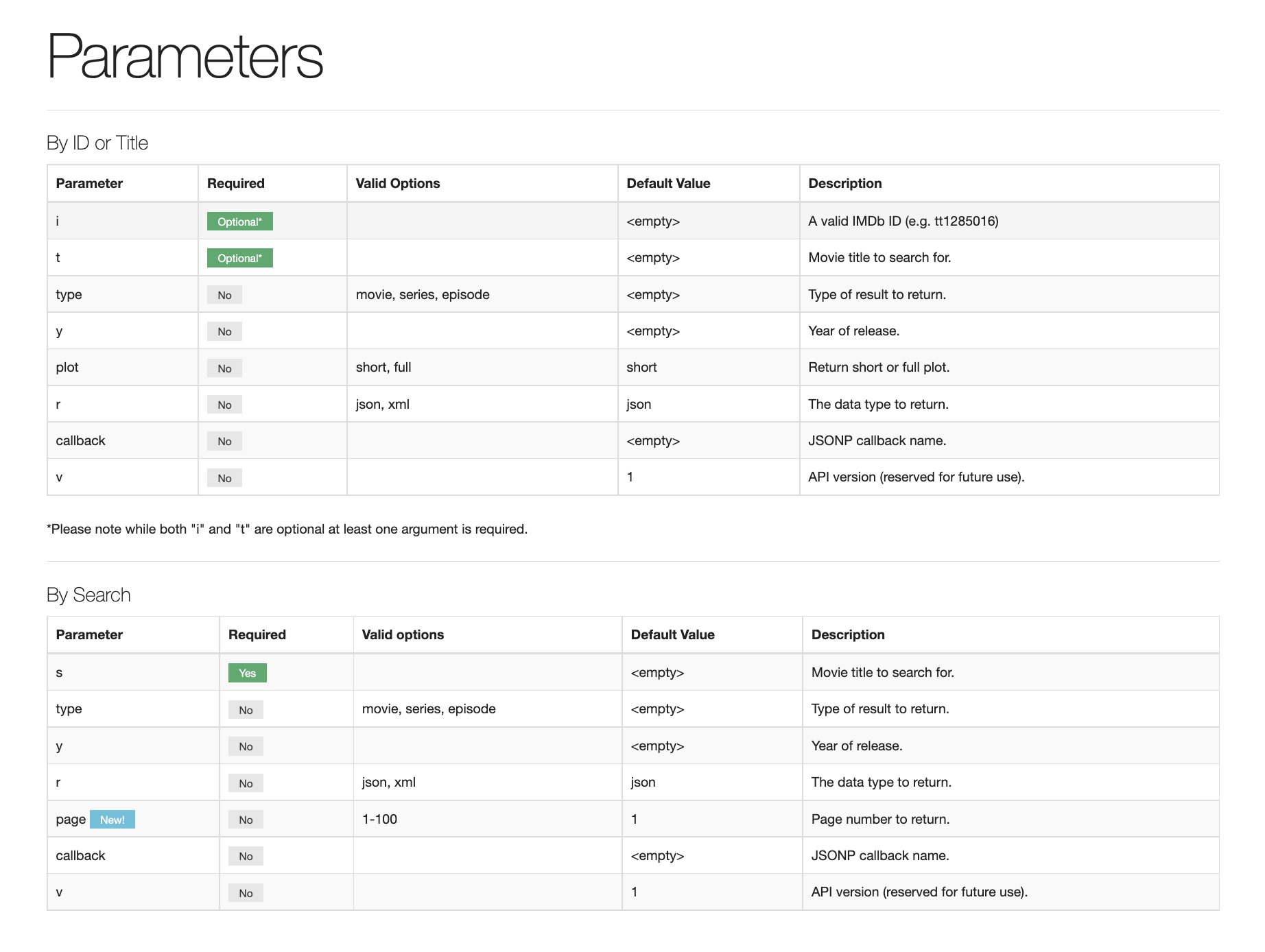The height and width of the screenshot is (952, 1265).
Task: Click the blue New! badge beside page
Action: [113, 820]
